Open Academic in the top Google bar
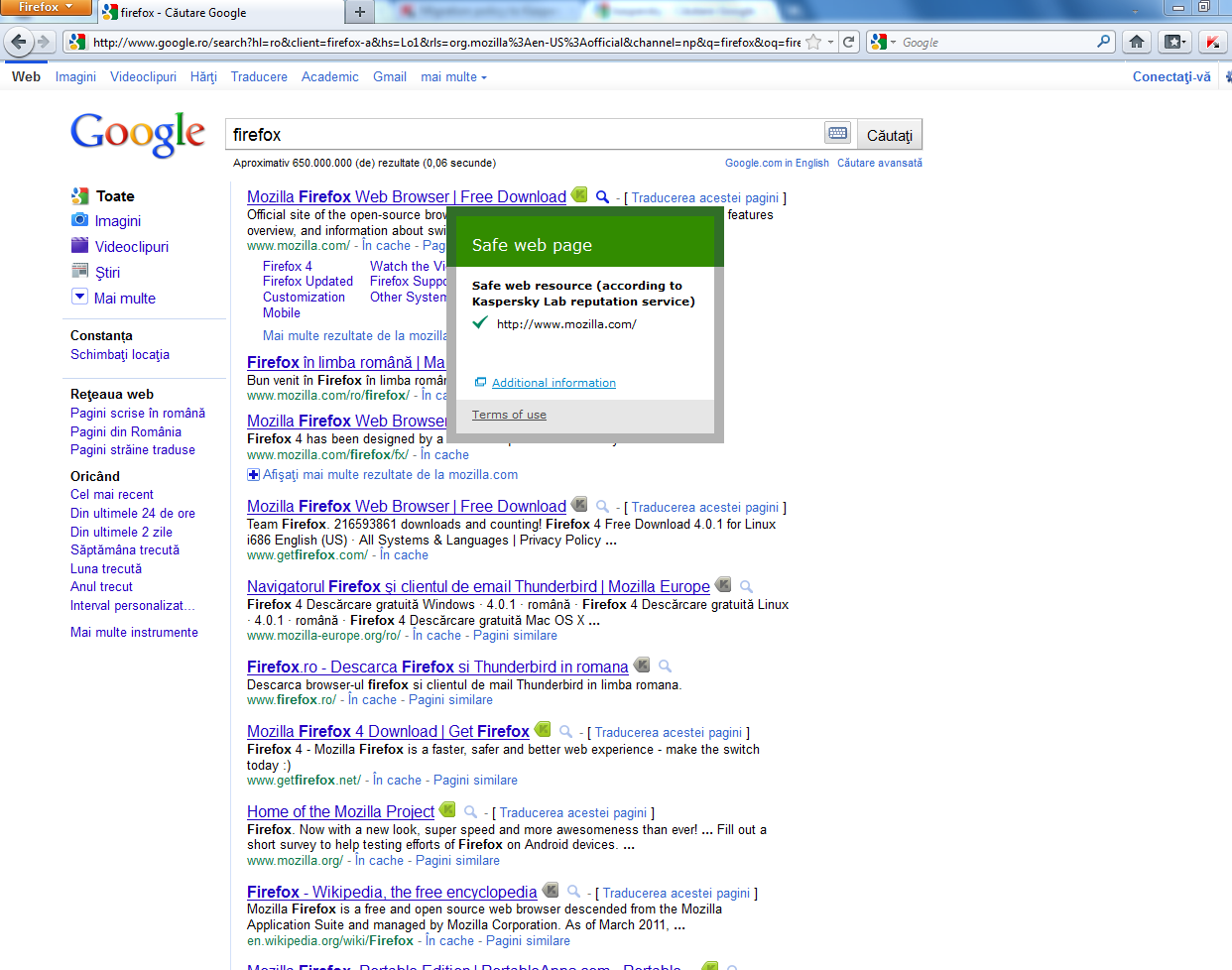The height and width of the screenshot is (970, 1232). tap(330, 76)
